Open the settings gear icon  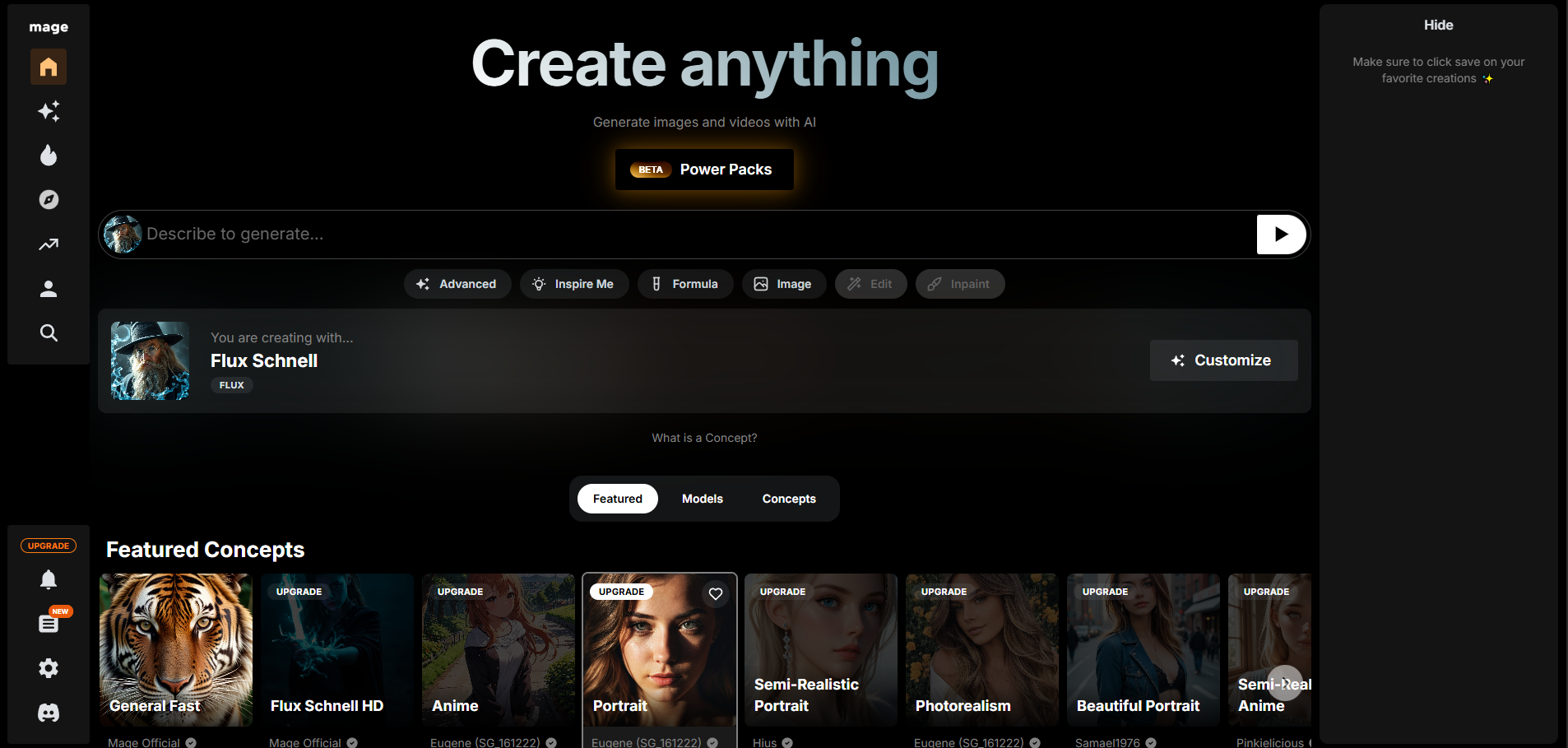49,668
